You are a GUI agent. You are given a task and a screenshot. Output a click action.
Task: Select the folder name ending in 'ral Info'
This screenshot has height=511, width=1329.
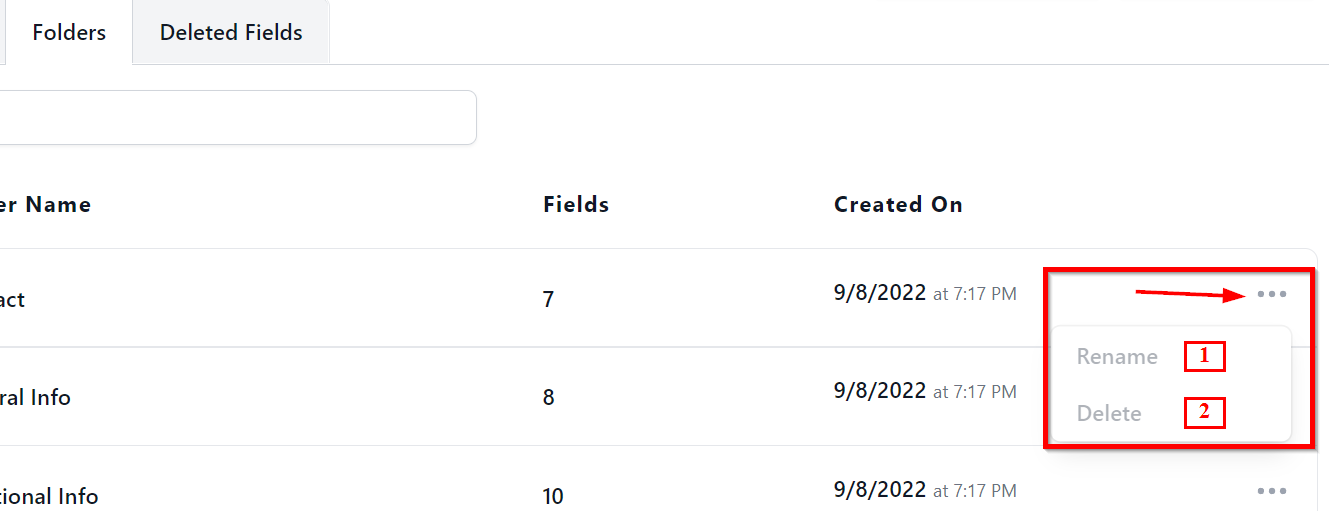click(x=35, y=397)
